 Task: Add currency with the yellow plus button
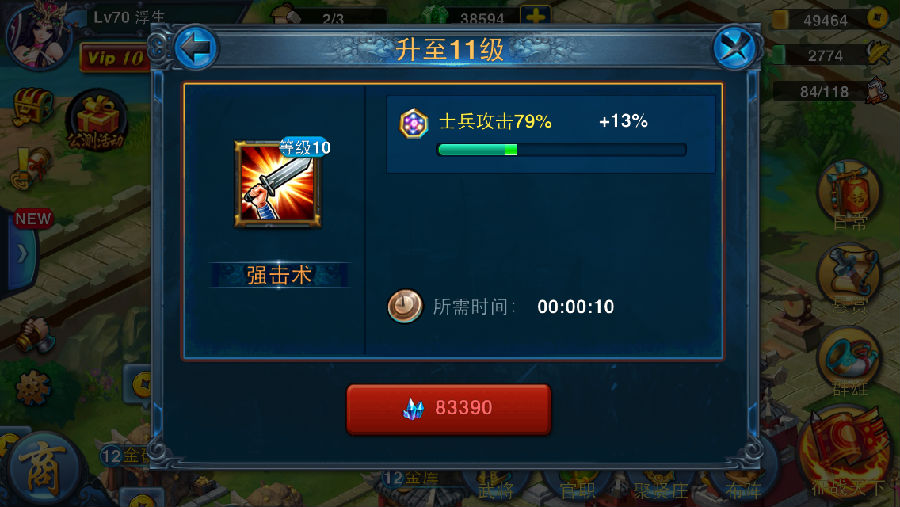pyautogui.click(x=534, y=15)
